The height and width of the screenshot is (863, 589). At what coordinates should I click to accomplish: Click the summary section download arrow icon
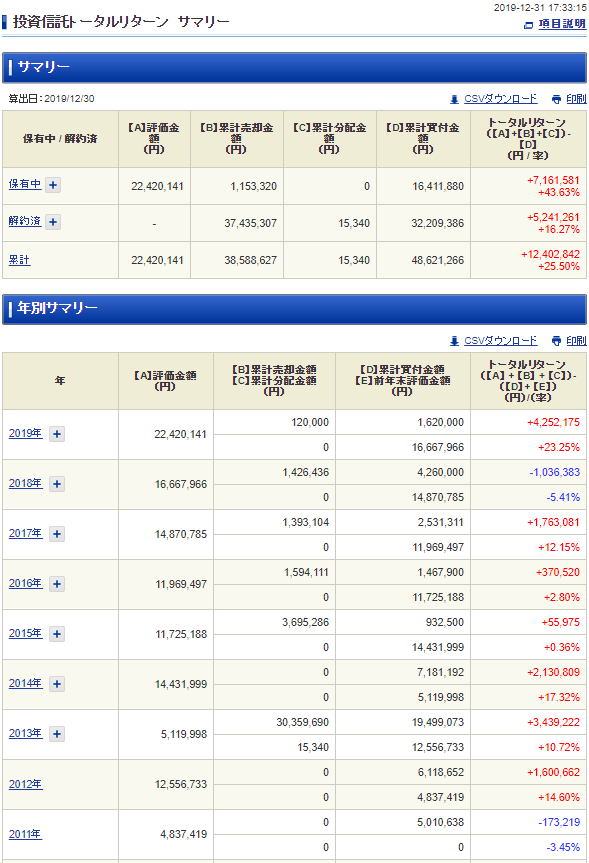pos(454,99)
